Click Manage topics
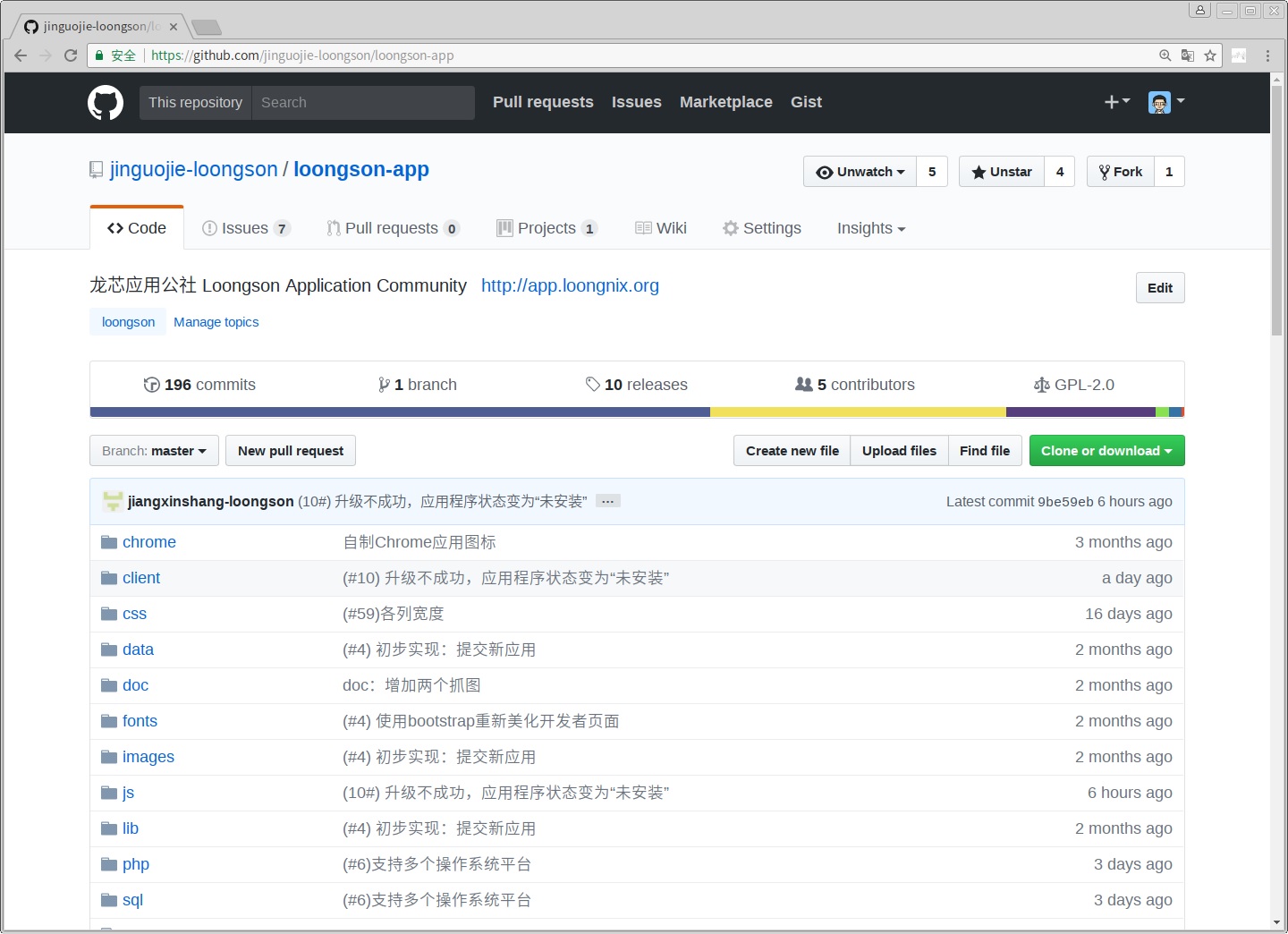 coord(216,322)
